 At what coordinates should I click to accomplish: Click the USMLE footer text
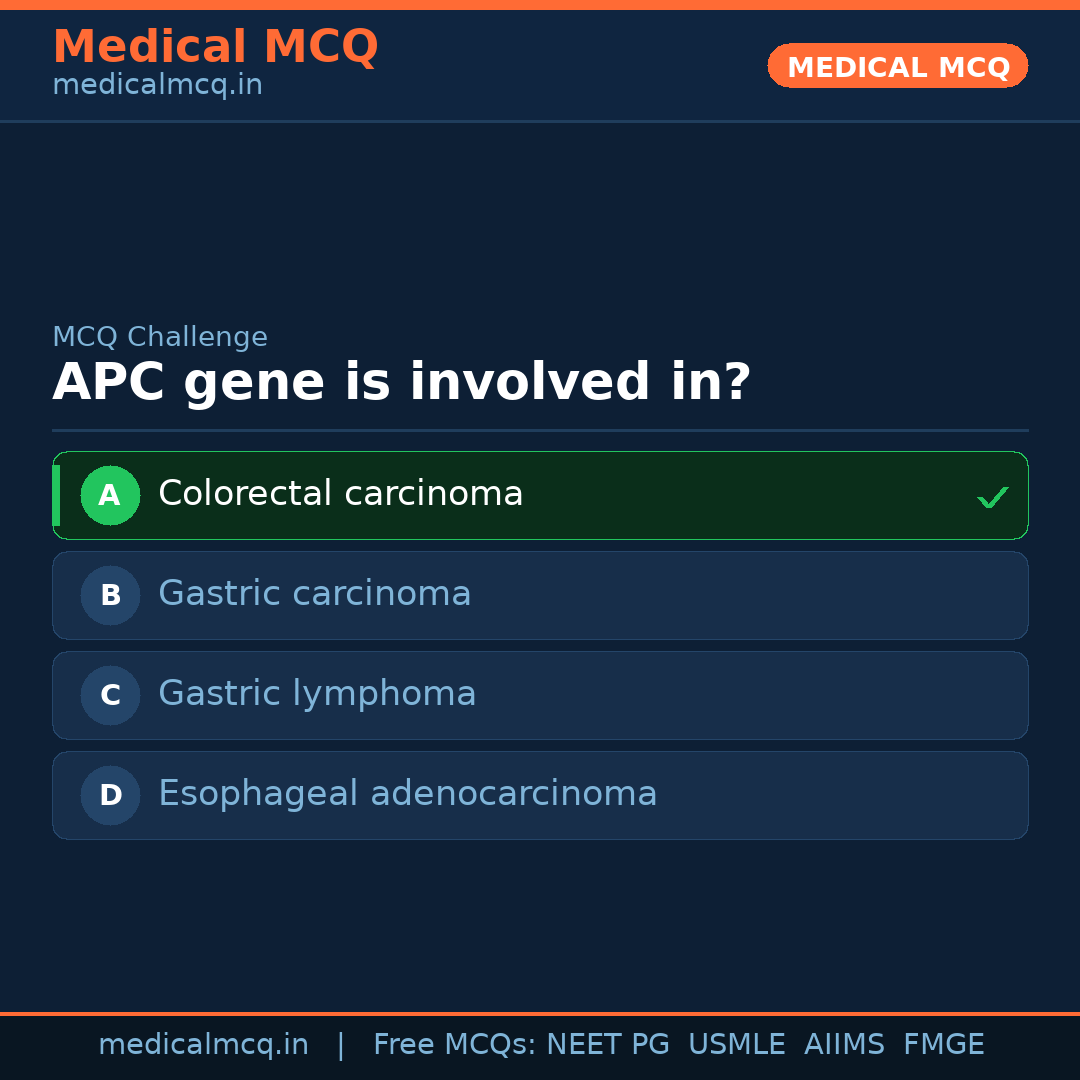pos(736,1045)
